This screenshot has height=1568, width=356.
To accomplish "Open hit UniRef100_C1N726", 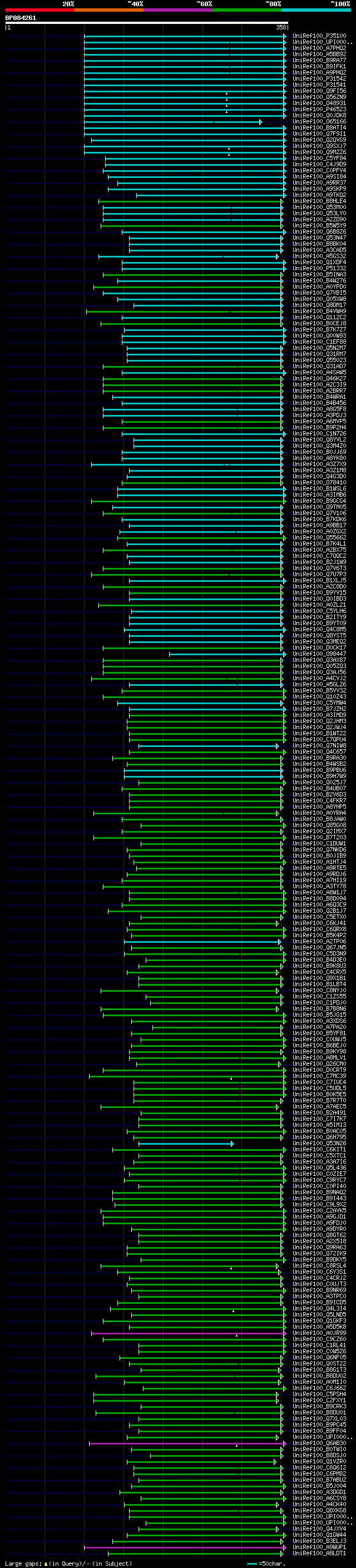I will (319, 434).
